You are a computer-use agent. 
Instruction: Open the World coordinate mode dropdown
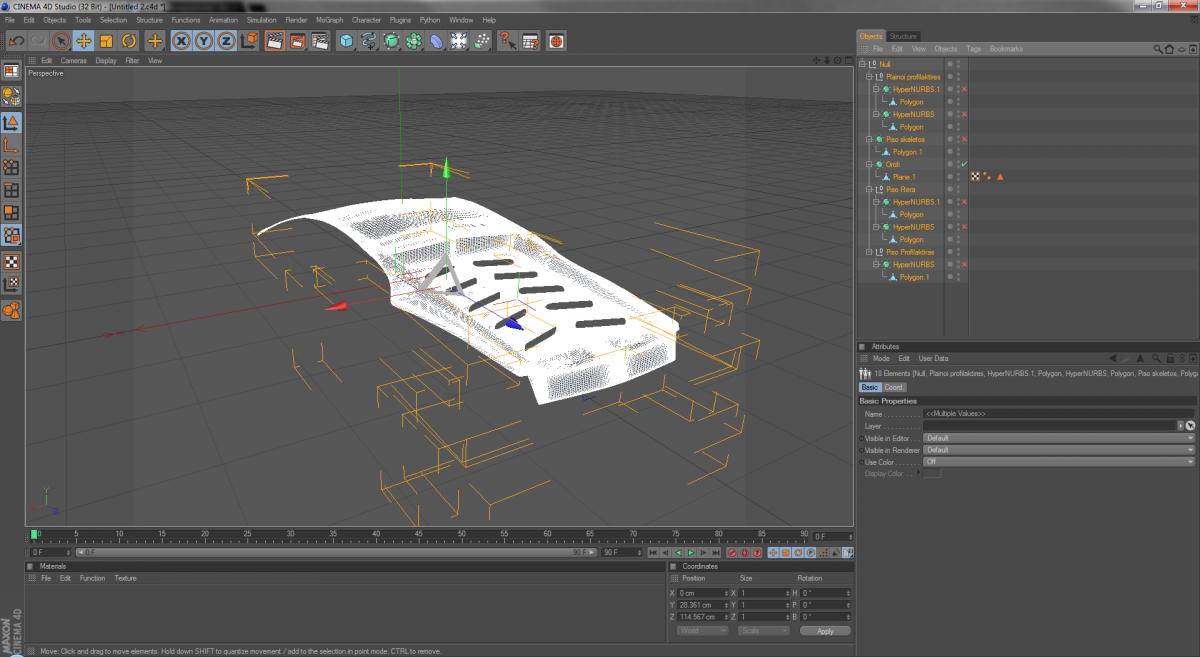702,631
